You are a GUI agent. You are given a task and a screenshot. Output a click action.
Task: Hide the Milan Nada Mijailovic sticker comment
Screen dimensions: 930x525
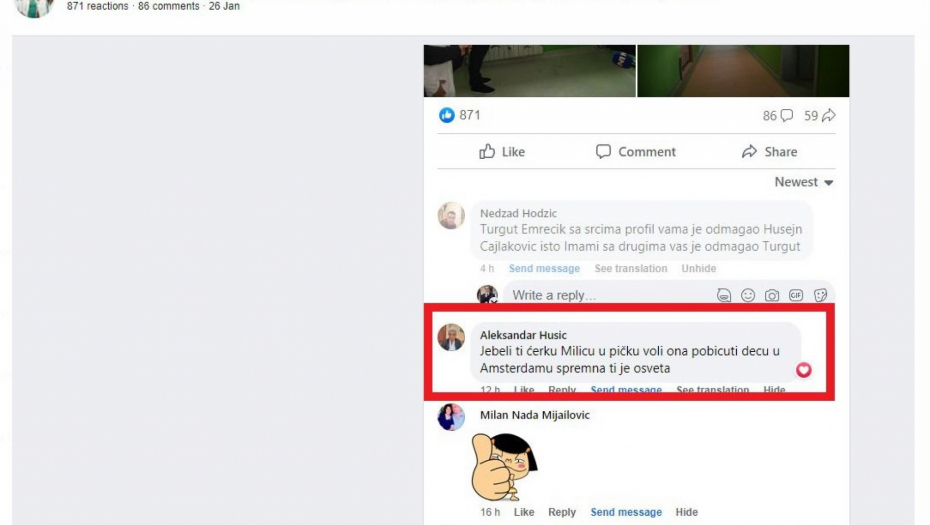(686, 512)
